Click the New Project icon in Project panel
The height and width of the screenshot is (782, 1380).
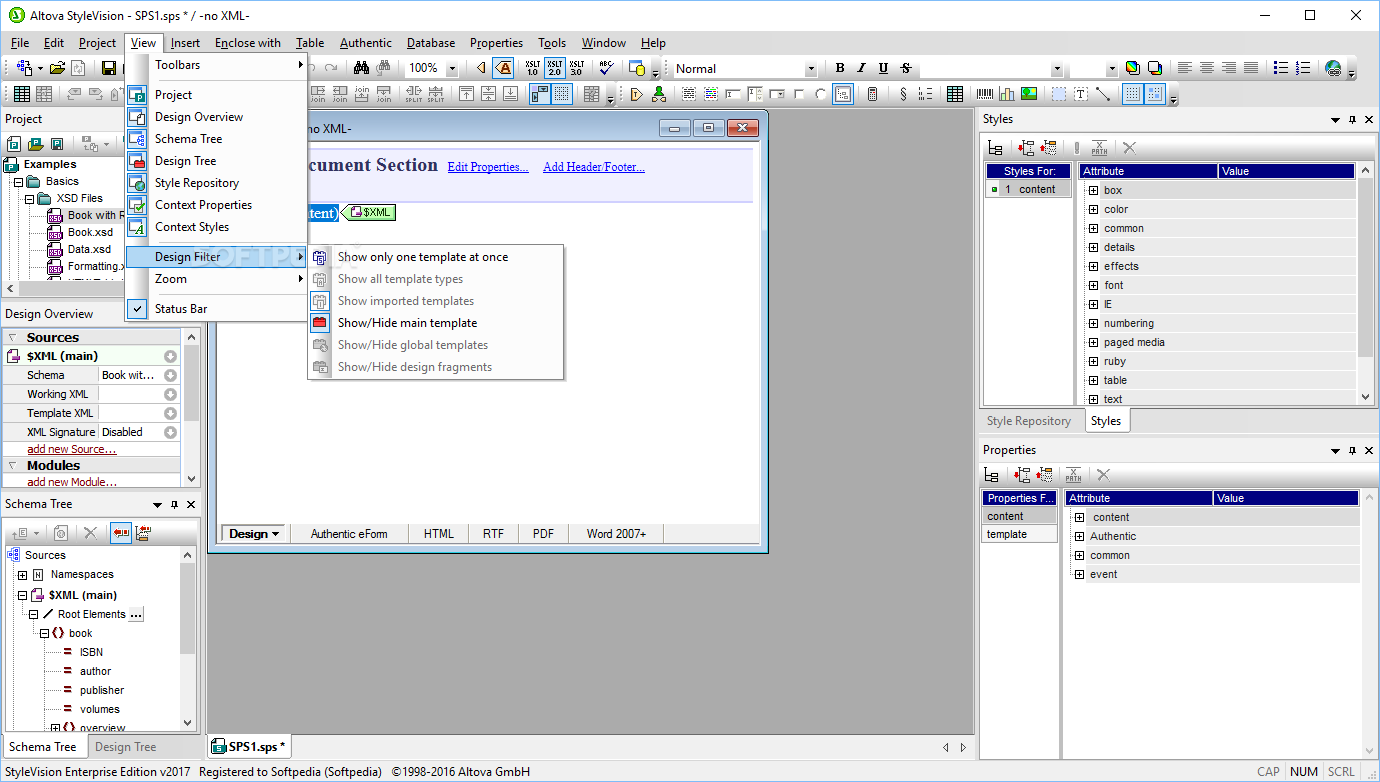tap(13, 143)
